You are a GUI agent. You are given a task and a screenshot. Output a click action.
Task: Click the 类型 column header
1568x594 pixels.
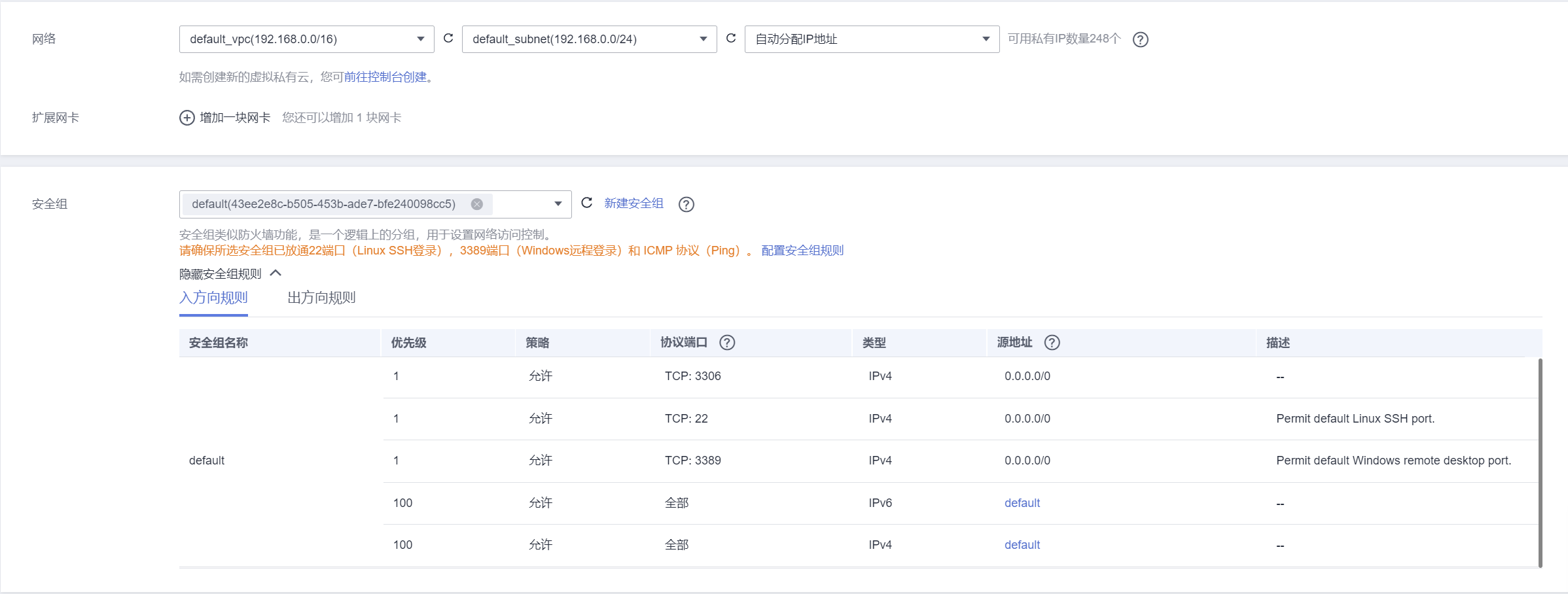[x=874, y=343]
